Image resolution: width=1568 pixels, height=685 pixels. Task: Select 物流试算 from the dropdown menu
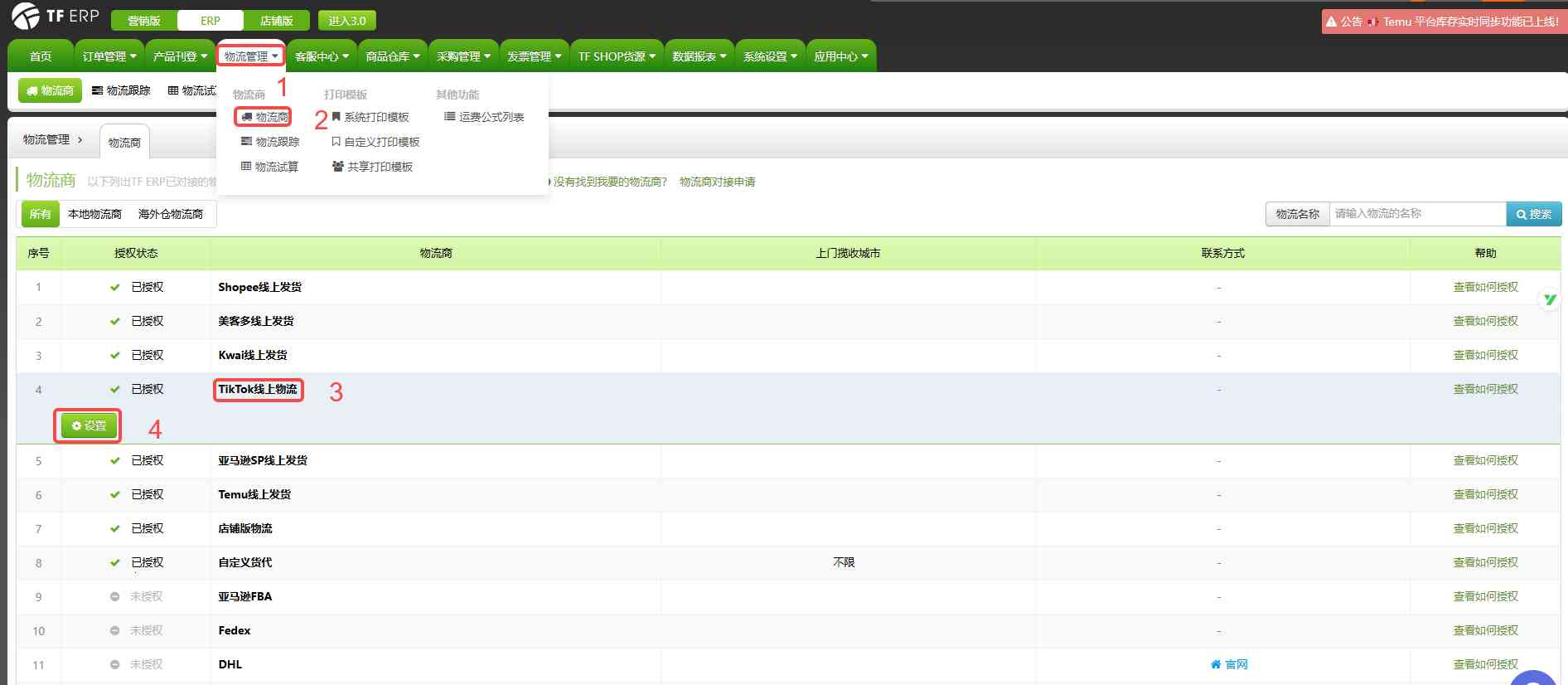tap(269, 167)
